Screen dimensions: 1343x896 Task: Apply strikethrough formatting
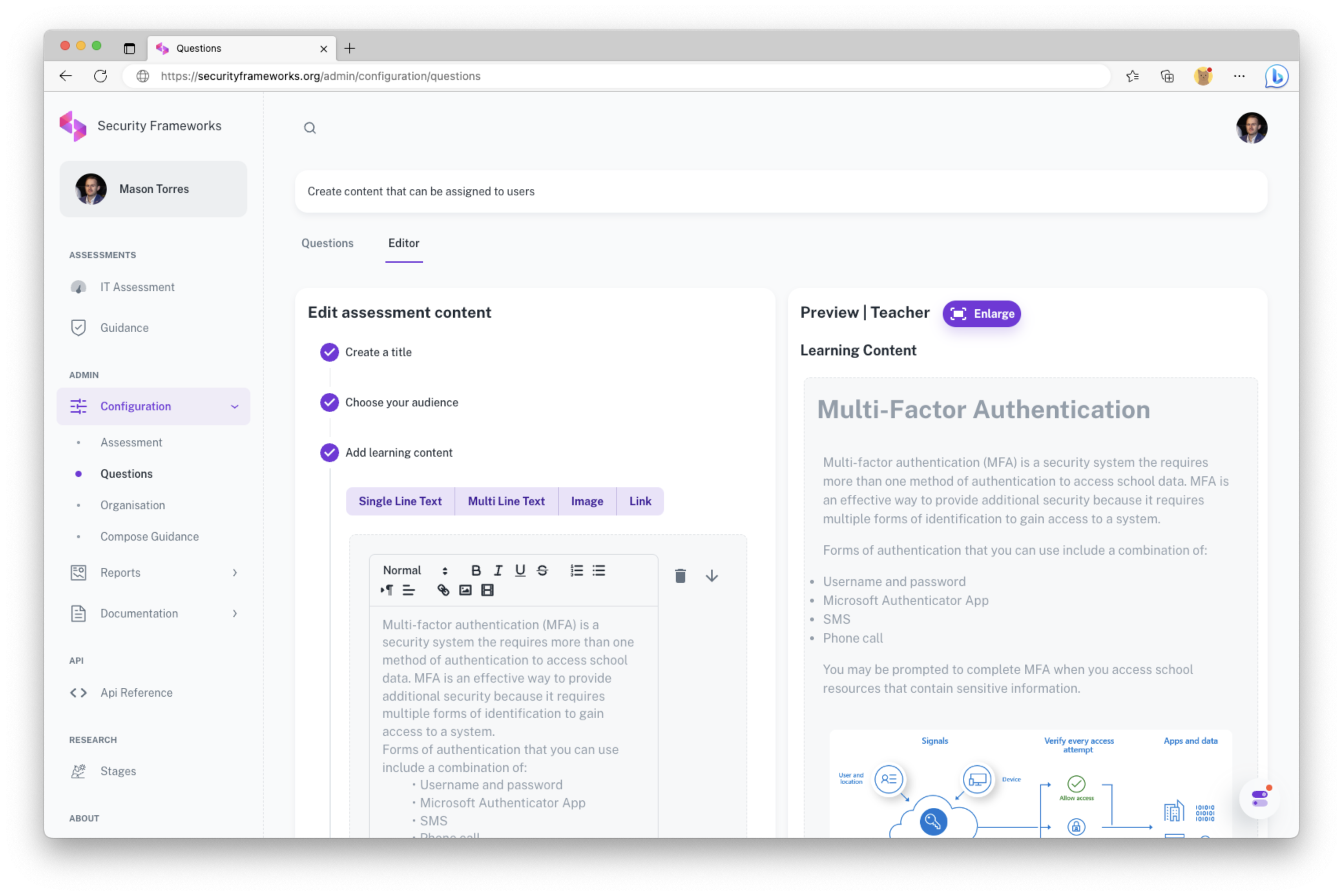pos(542,570)
